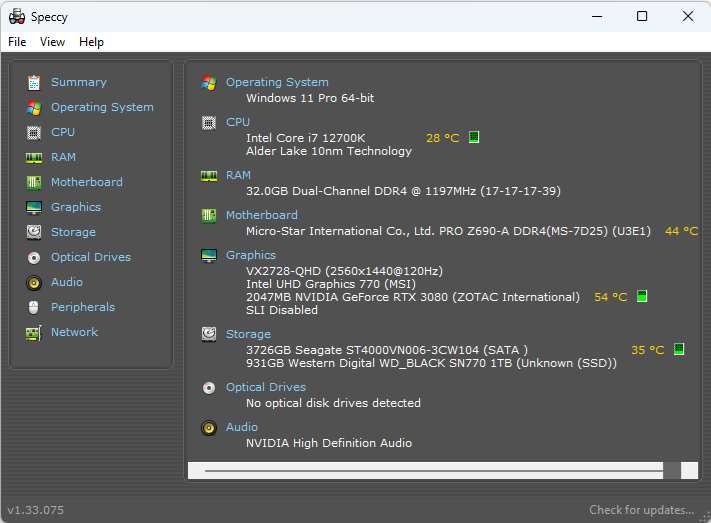Open the Motherboard heading link in summary
The height and width of the screenshot is (523, 711).
262,215
